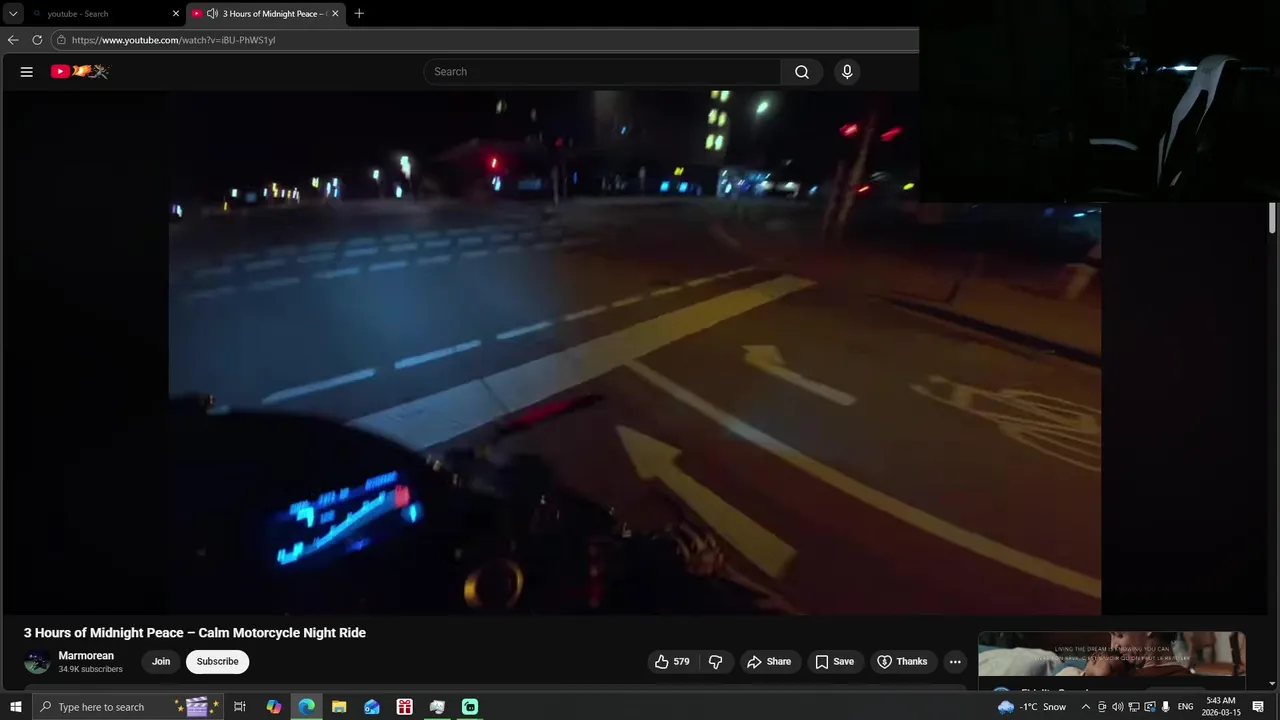Click the video title text

pyautogui.click(x=195, y=633)
